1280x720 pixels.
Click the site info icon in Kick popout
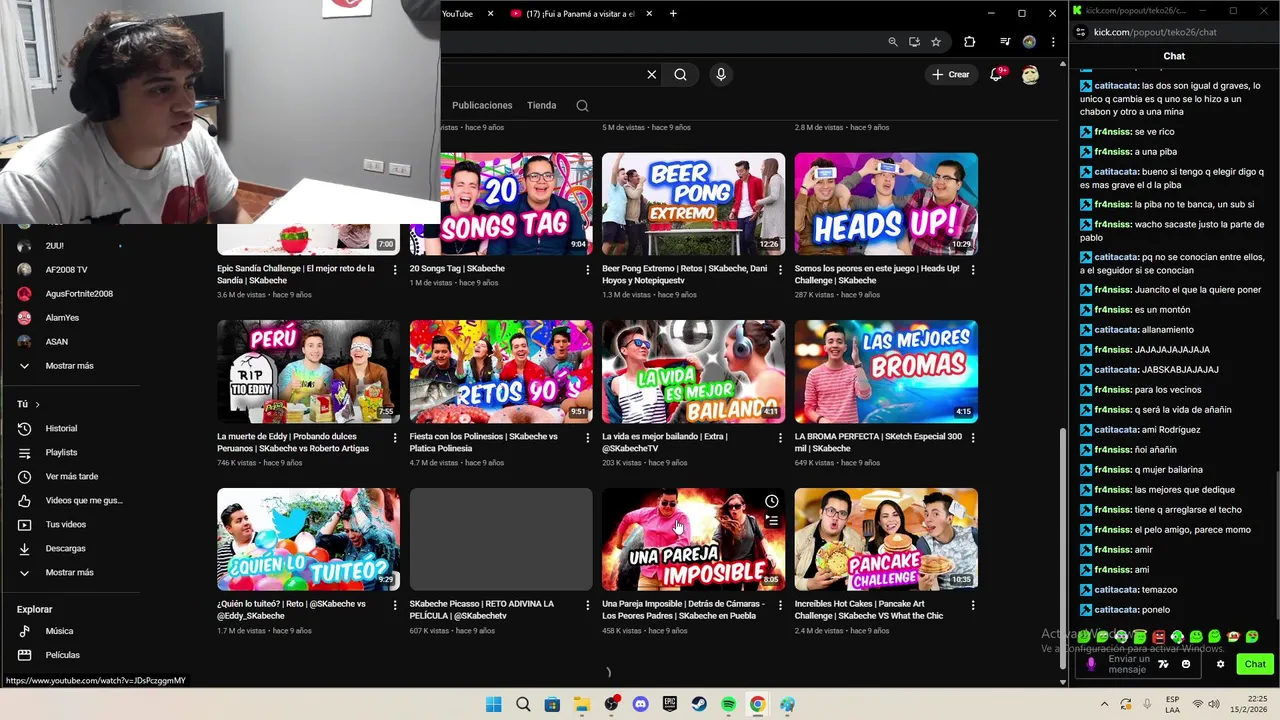(1080, 32)
